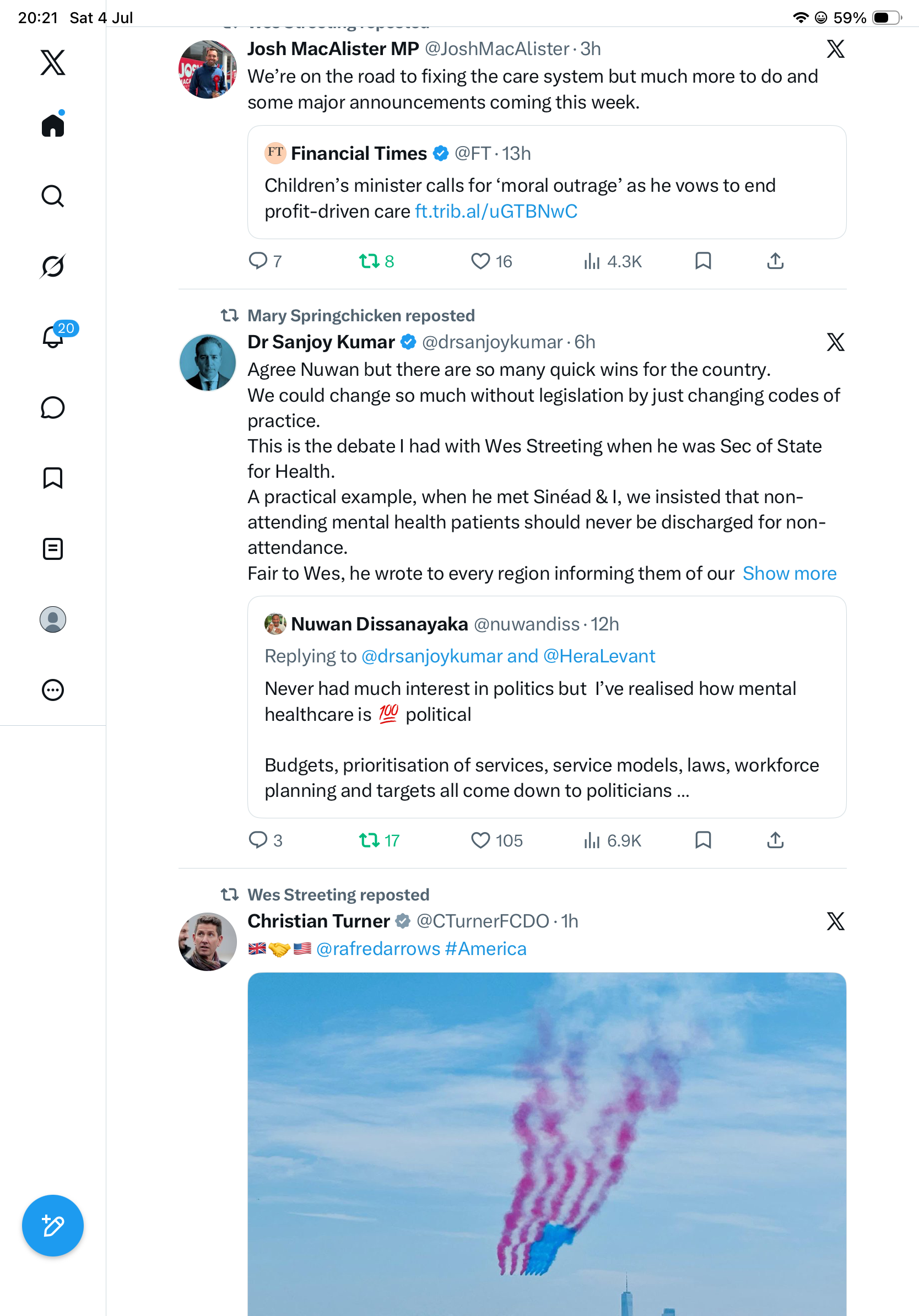Open the red arrows flyover photo

(x=547, y=1144)
